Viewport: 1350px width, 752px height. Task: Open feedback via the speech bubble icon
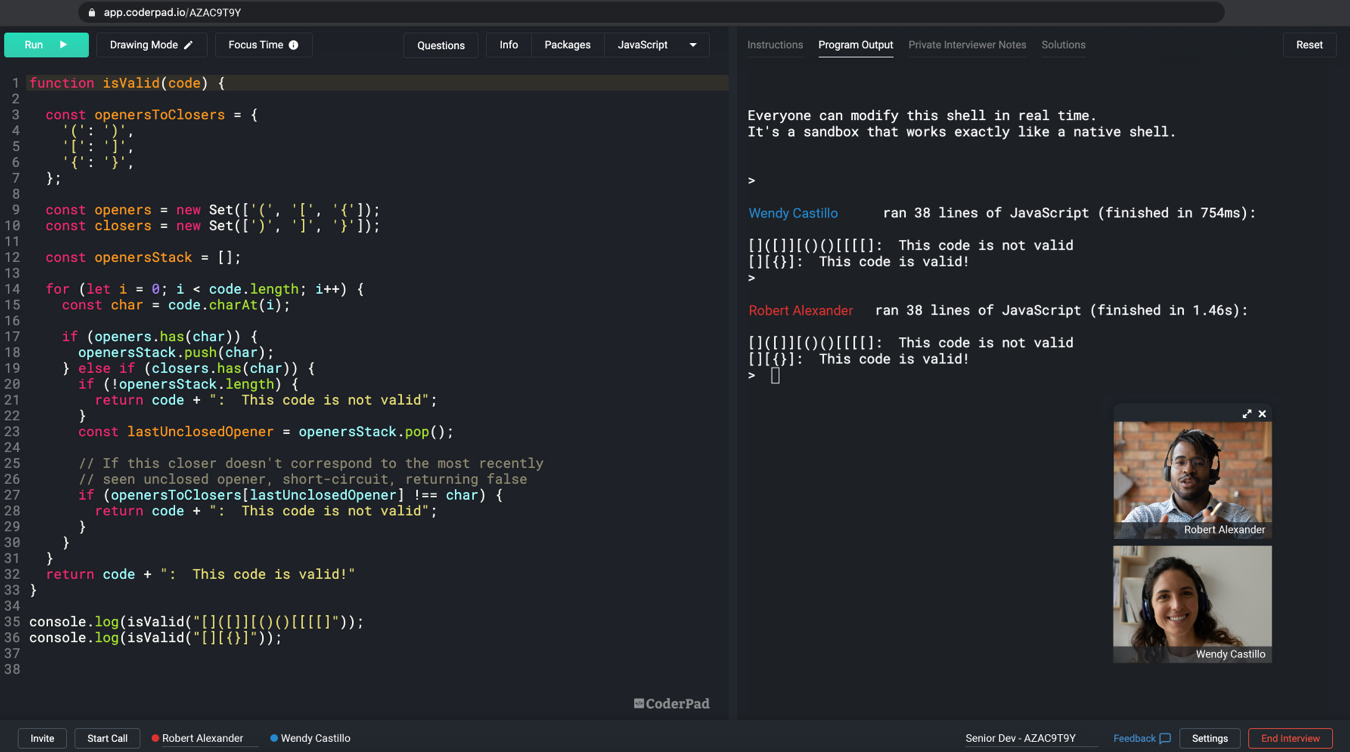point(1165,738)
